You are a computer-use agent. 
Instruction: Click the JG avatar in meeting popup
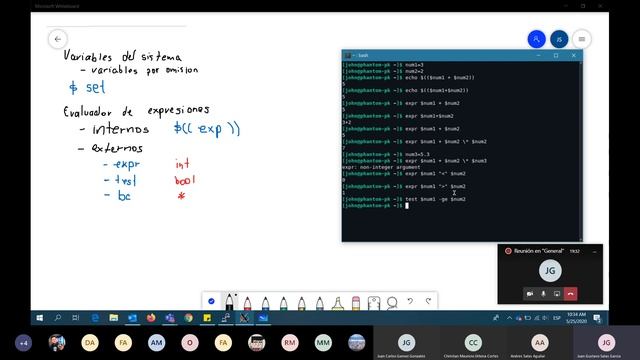click(x=550, y=271)
